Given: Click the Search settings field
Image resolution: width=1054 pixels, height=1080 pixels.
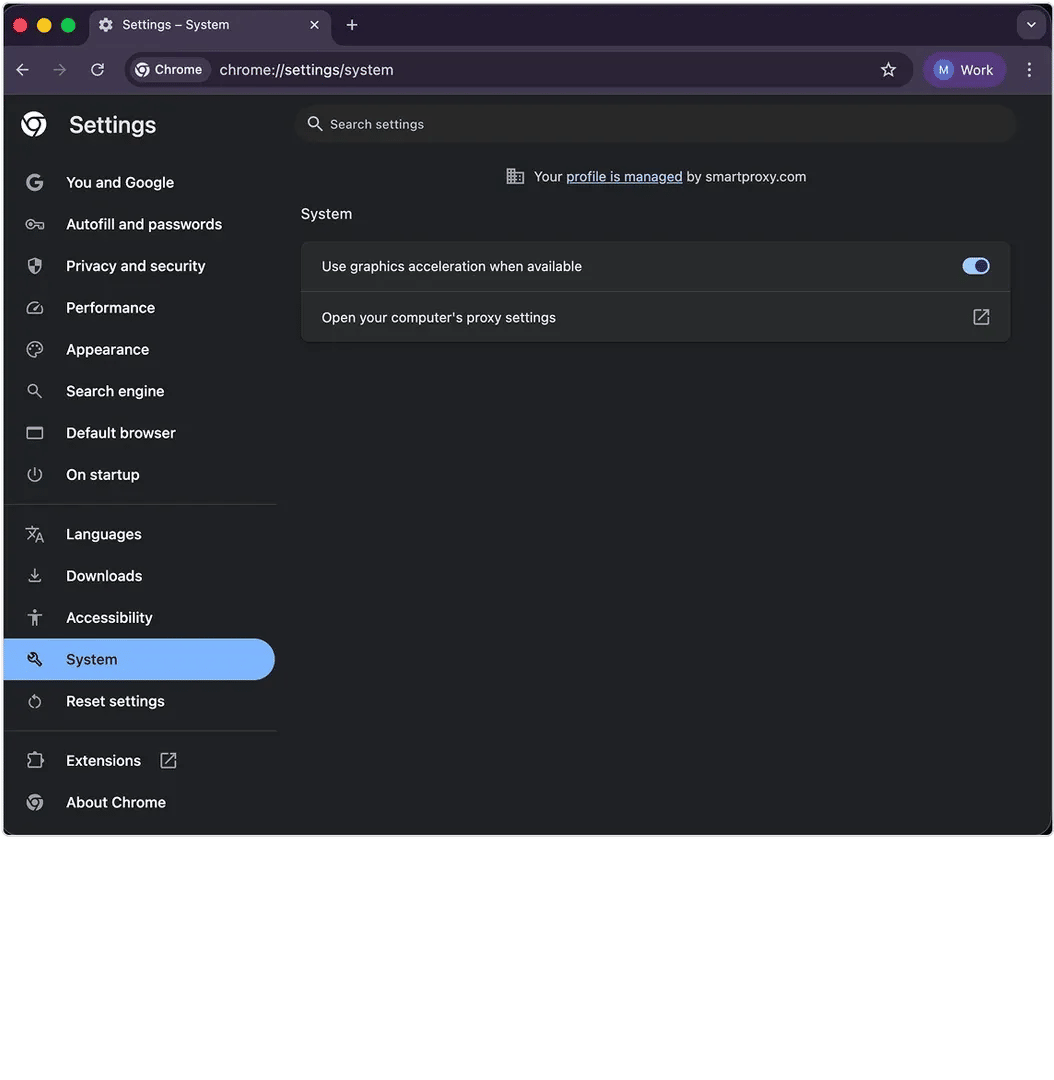Looking at the screenshot, I should pyautogui.click(x=660, y=124).
